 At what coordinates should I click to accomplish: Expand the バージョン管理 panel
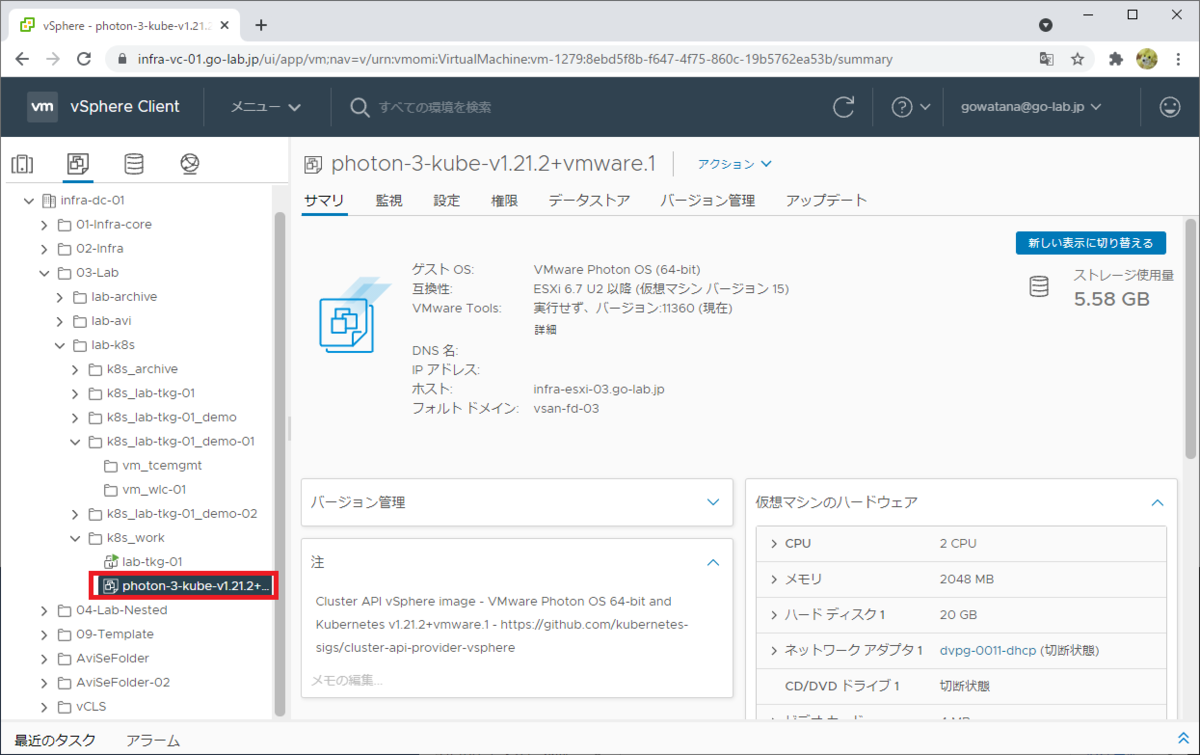point(713,501)
